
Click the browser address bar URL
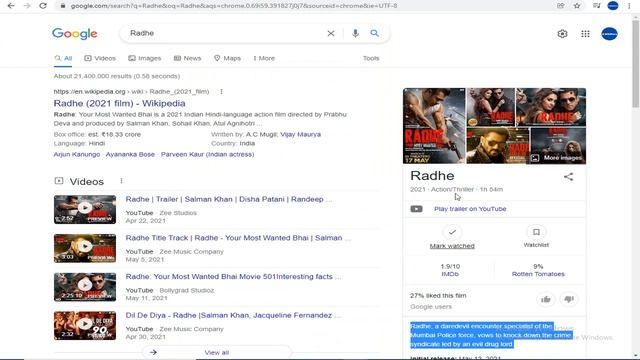(x=233, y=6)
